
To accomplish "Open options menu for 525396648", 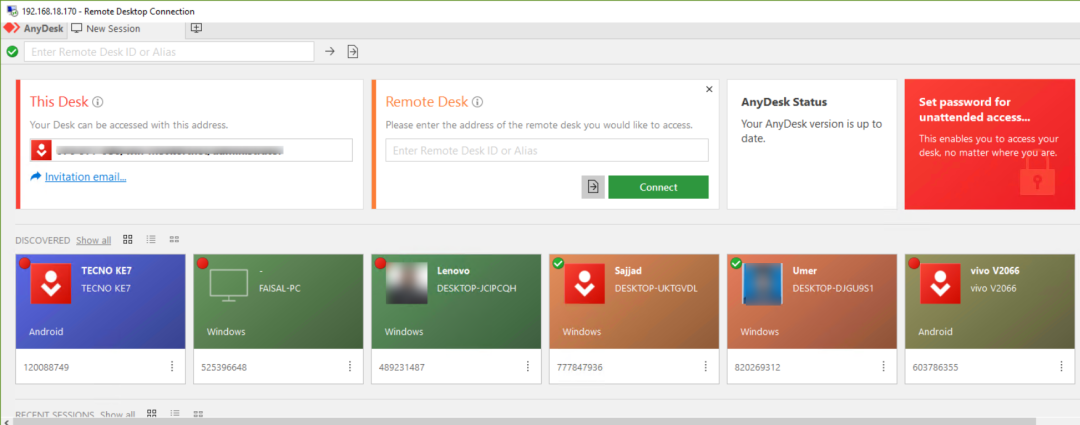I will 350,366.
